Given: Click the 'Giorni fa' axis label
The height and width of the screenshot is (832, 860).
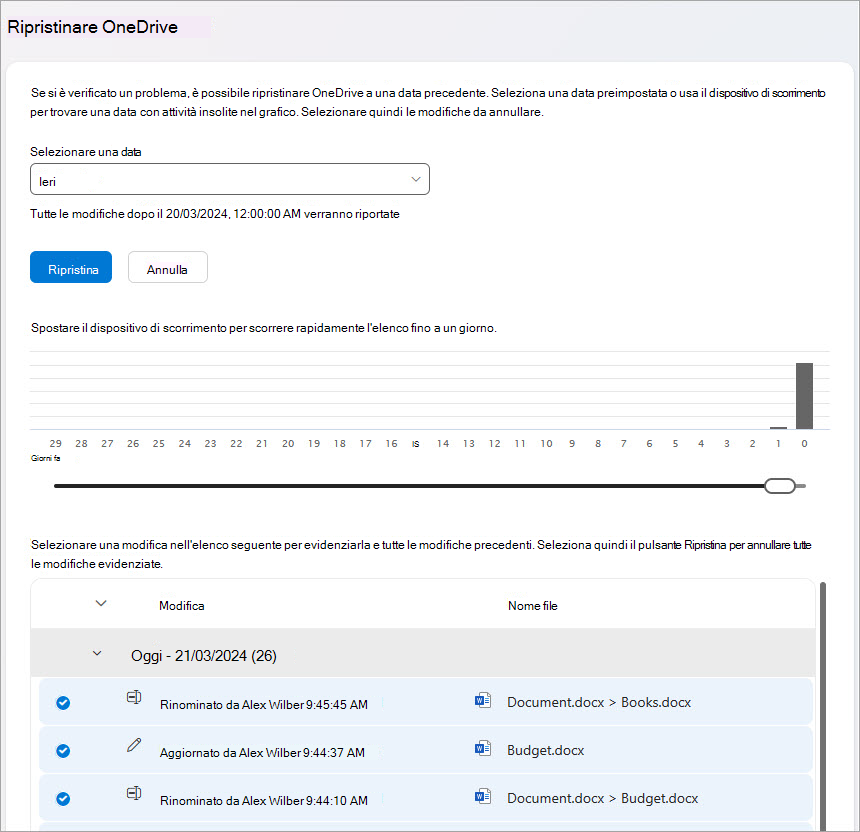Looking at the screenshot, I should point(46,458).
